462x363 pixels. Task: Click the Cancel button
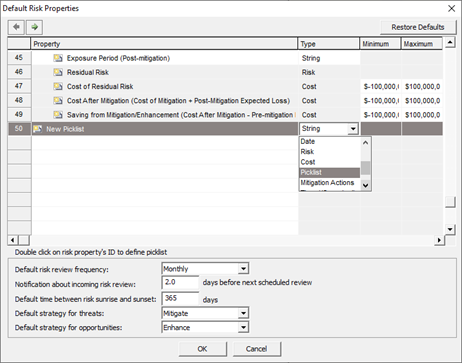point(256,349)
